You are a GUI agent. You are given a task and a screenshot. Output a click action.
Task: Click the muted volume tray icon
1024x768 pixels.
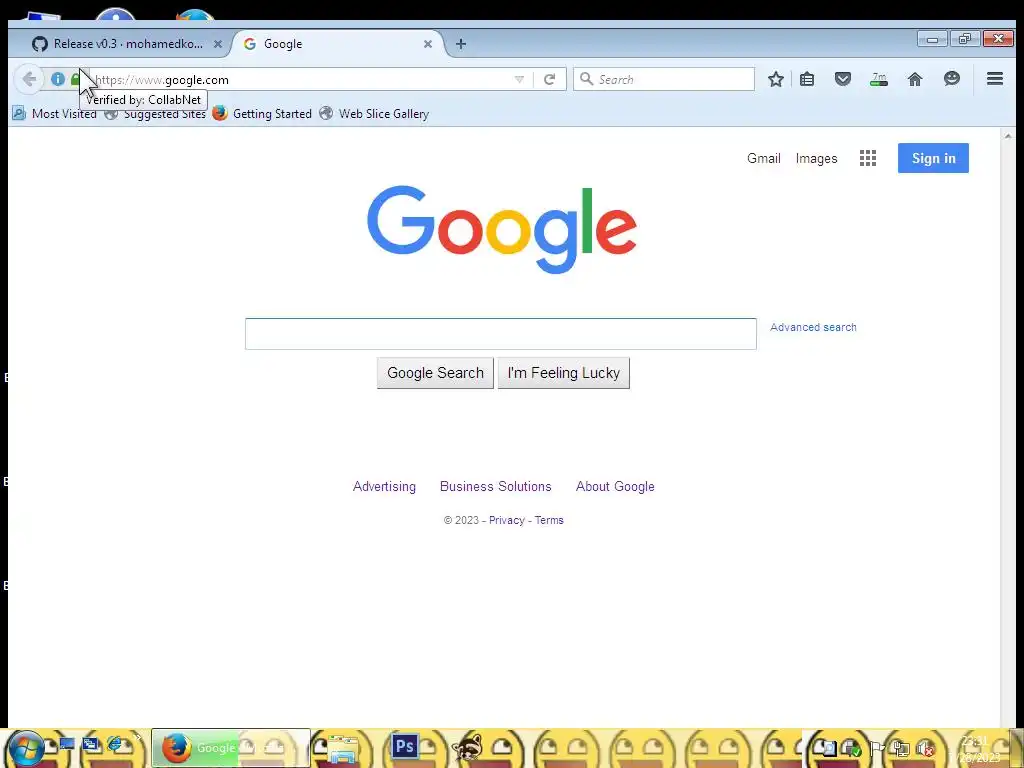(x=925, y=749)
